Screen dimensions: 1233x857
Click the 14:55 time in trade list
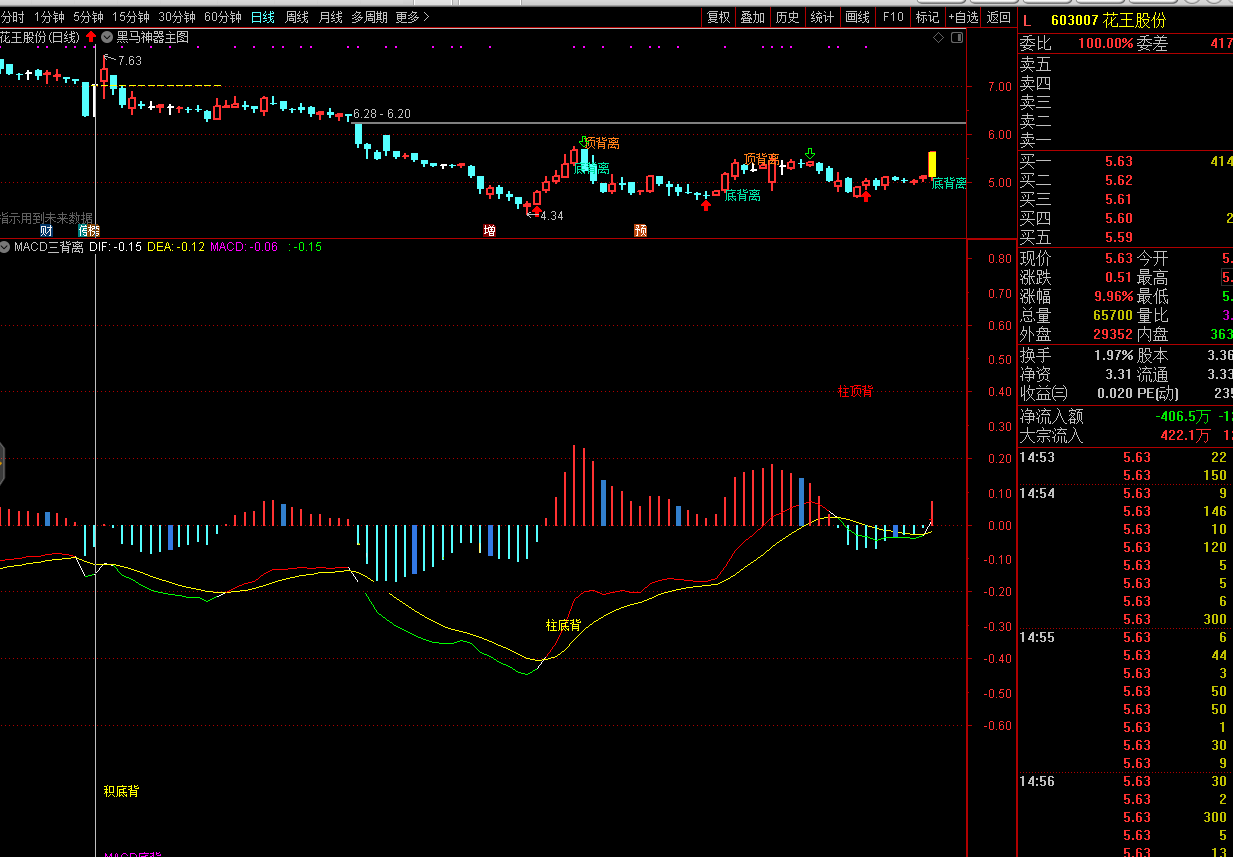click(1037, 637)
